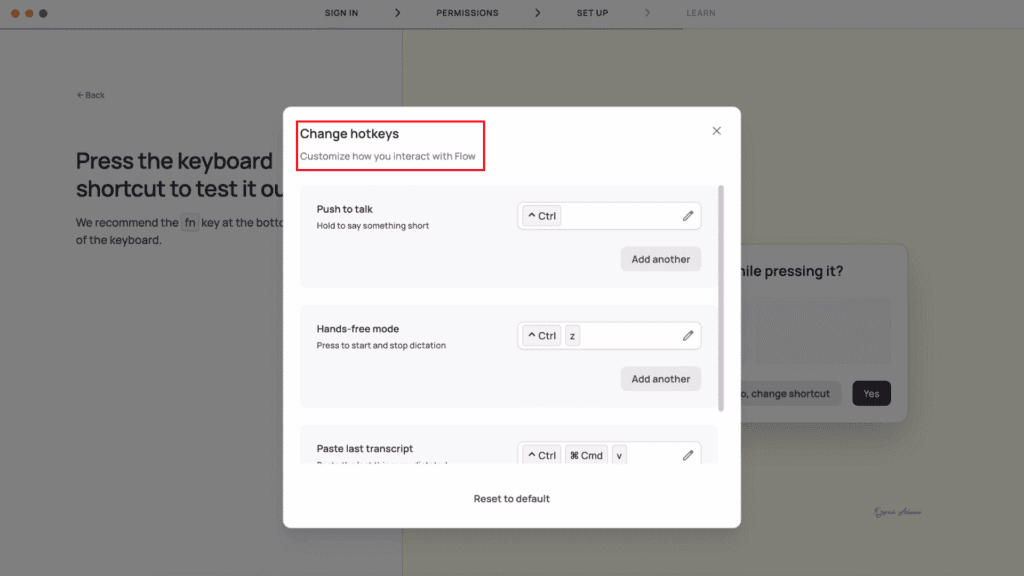Click the hotkeys list scrollbar
This screenshot has width=1024, height=576.
(720, 298)
